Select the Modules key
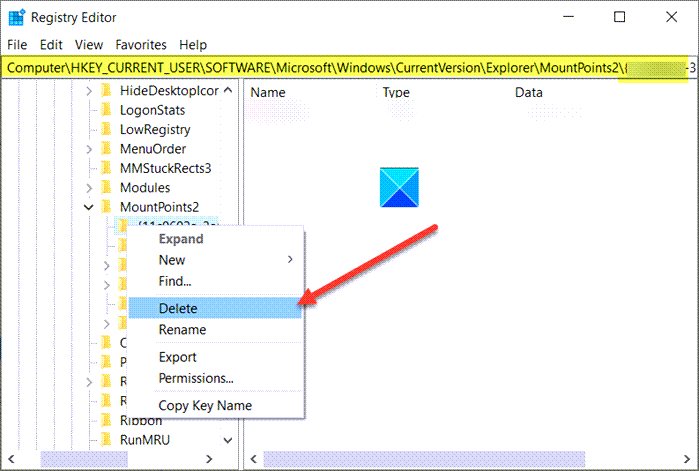This screenshot has width=699, height=471. tap(145, 188)
